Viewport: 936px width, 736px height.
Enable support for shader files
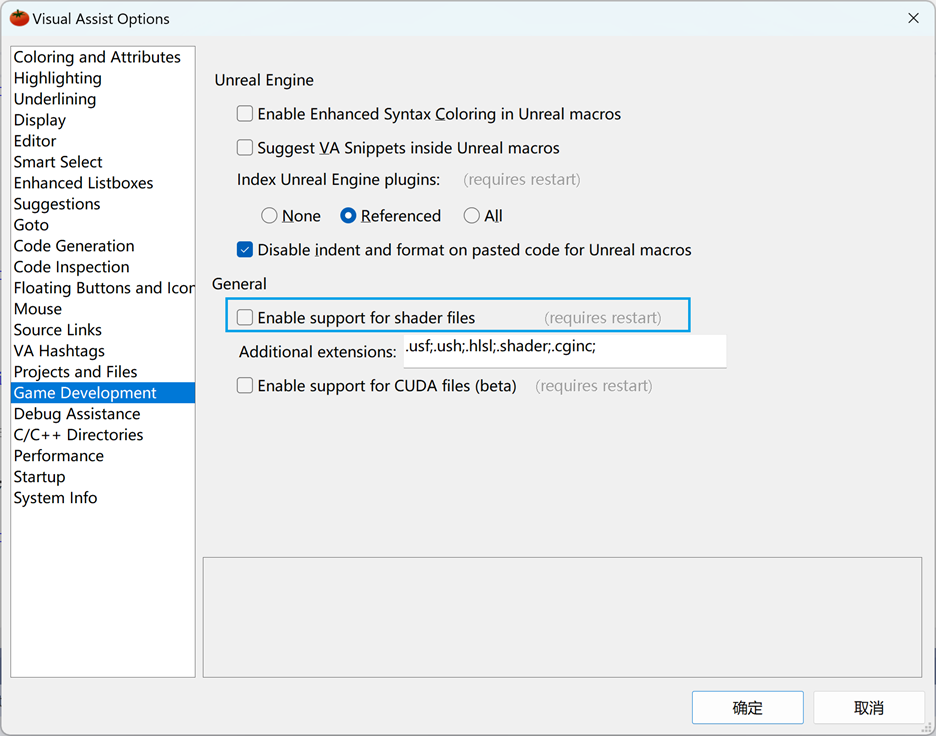coord(245,318)
